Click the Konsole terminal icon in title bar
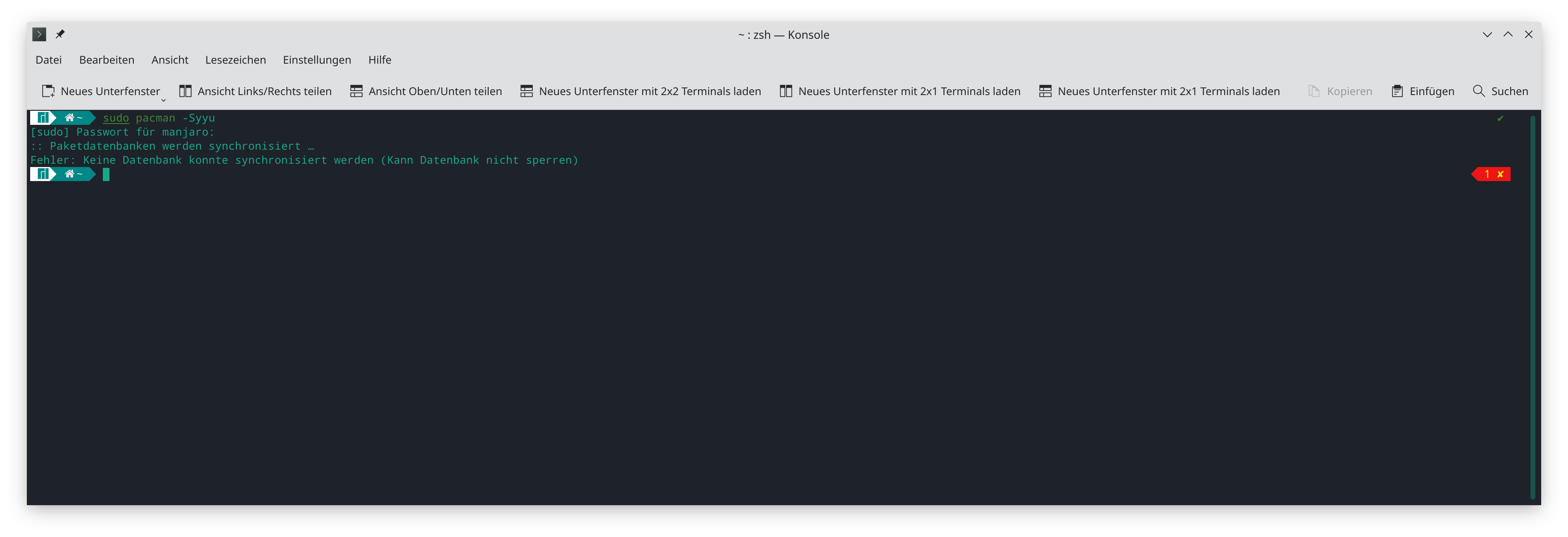This screenshot has width=1568, height=537. click(40, 35)
